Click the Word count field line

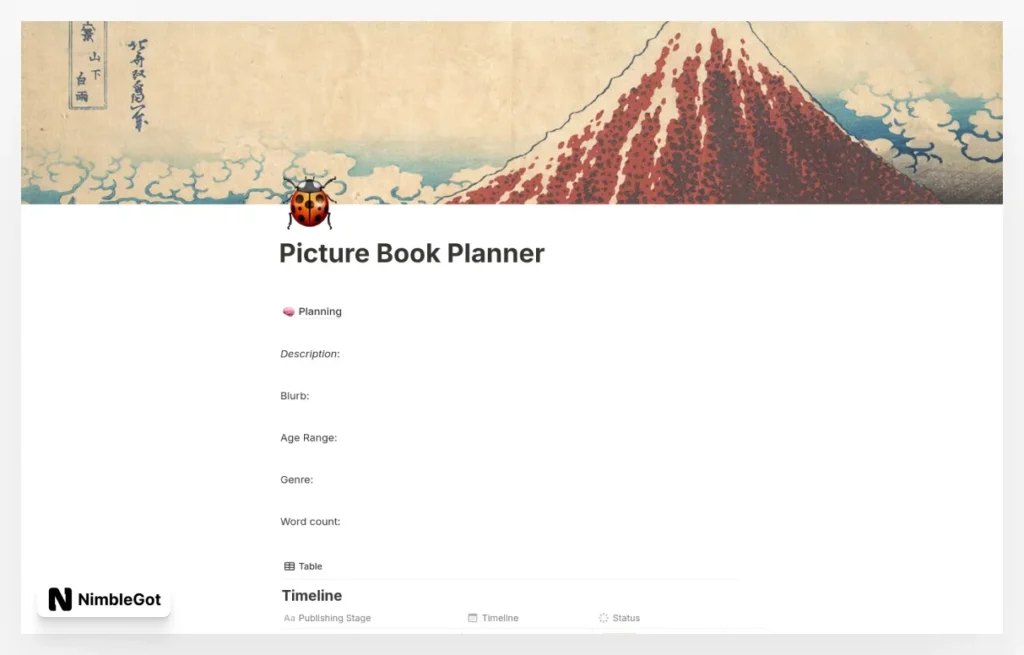[x=310, y=521]
